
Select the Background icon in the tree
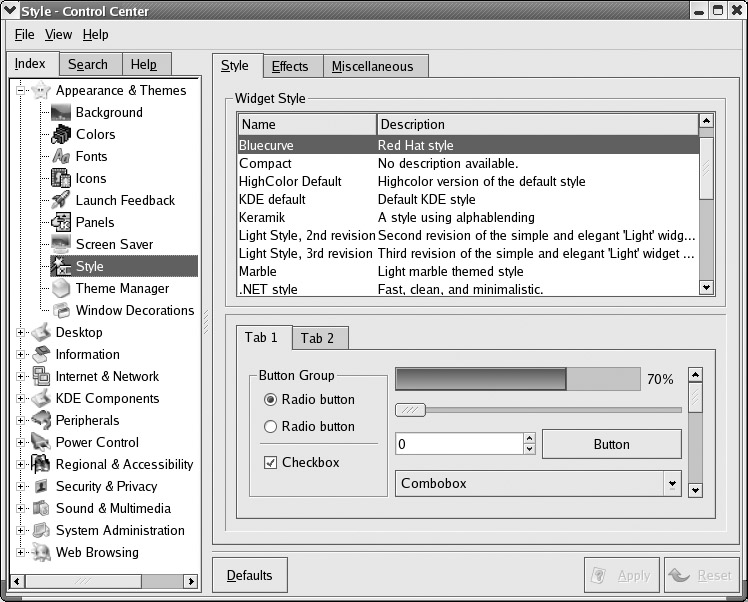(61, 112)
